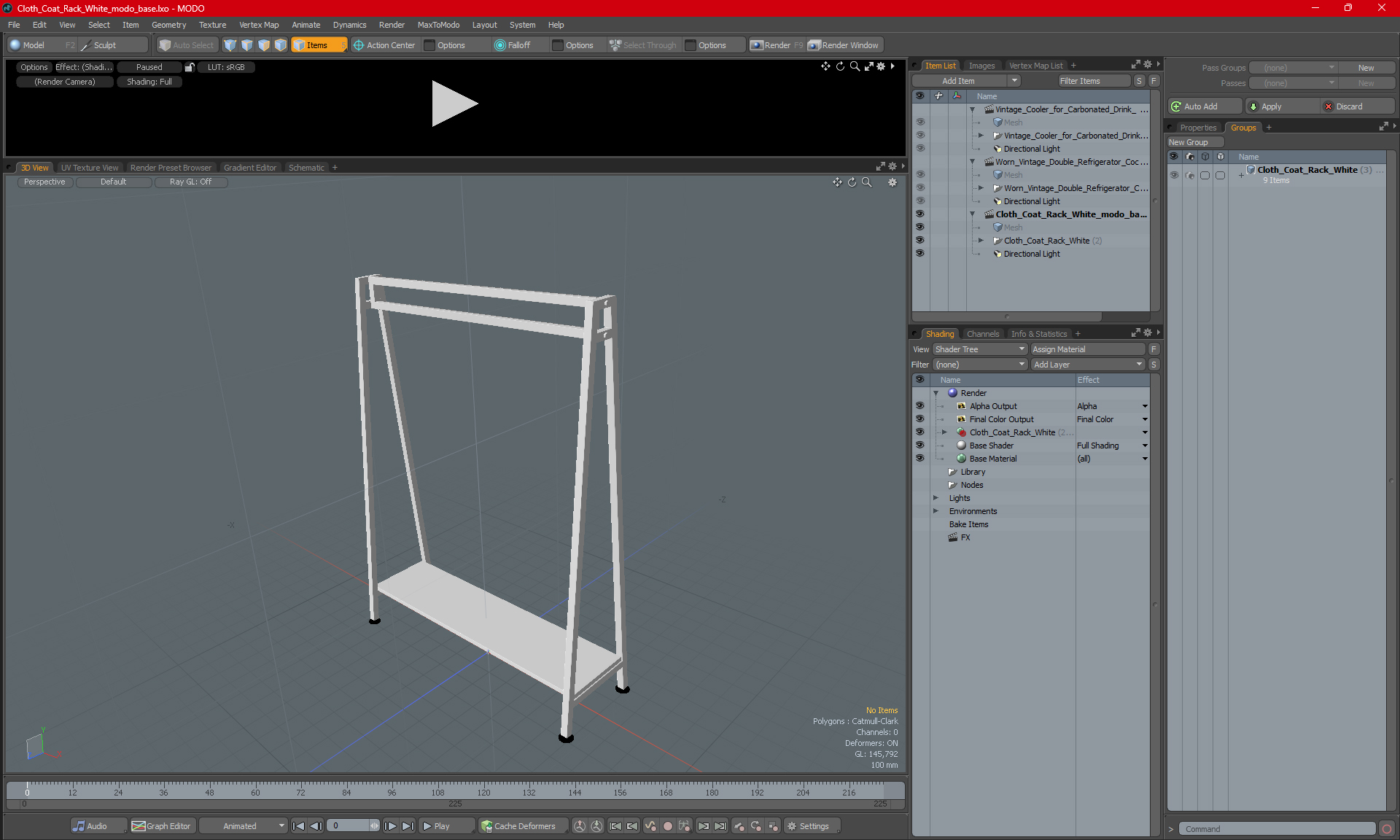
Task: Start the render preview play button
Action: tap(454, 104)
